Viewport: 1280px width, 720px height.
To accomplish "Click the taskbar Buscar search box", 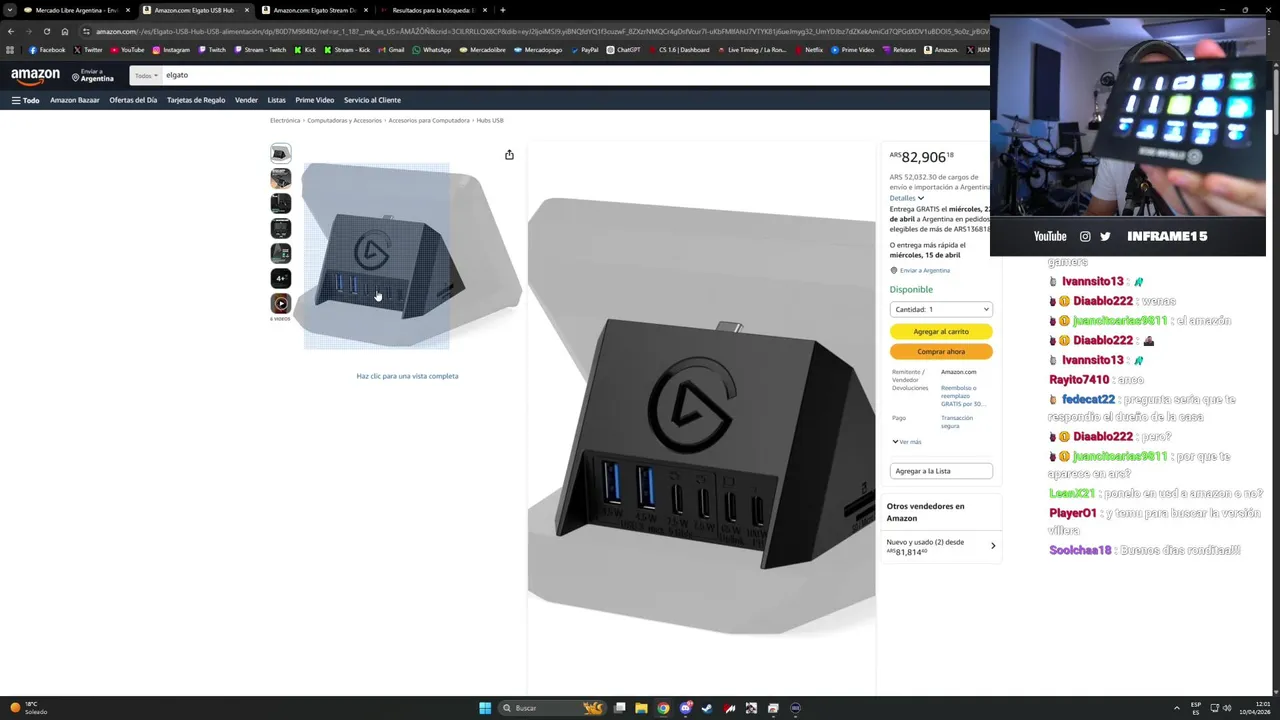I will [553, 708].
